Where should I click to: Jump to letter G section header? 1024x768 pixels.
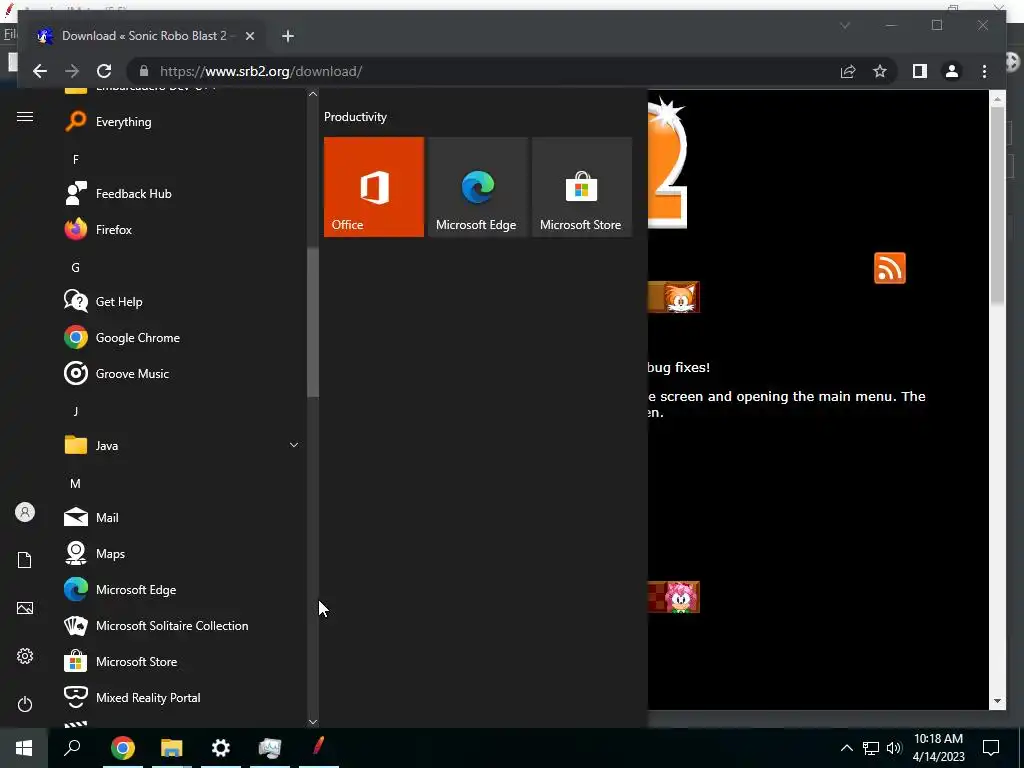point(76,268)
